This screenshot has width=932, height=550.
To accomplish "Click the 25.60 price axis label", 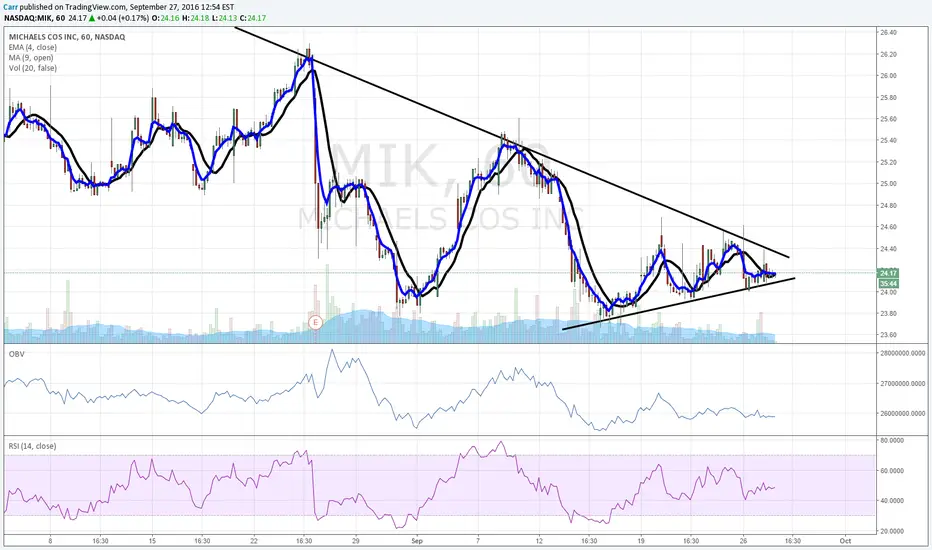I will [888, 119].
